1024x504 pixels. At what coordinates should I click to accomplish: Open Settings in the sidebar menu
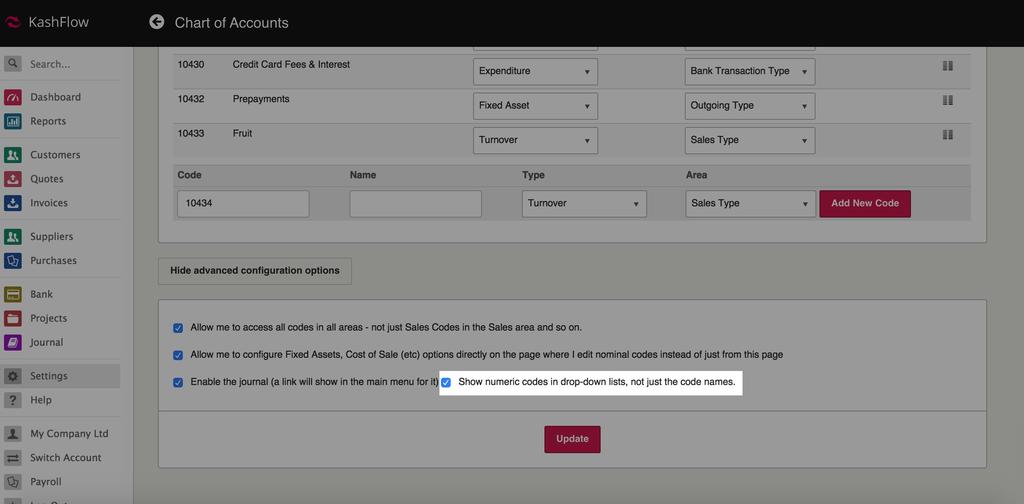(49, 376)
